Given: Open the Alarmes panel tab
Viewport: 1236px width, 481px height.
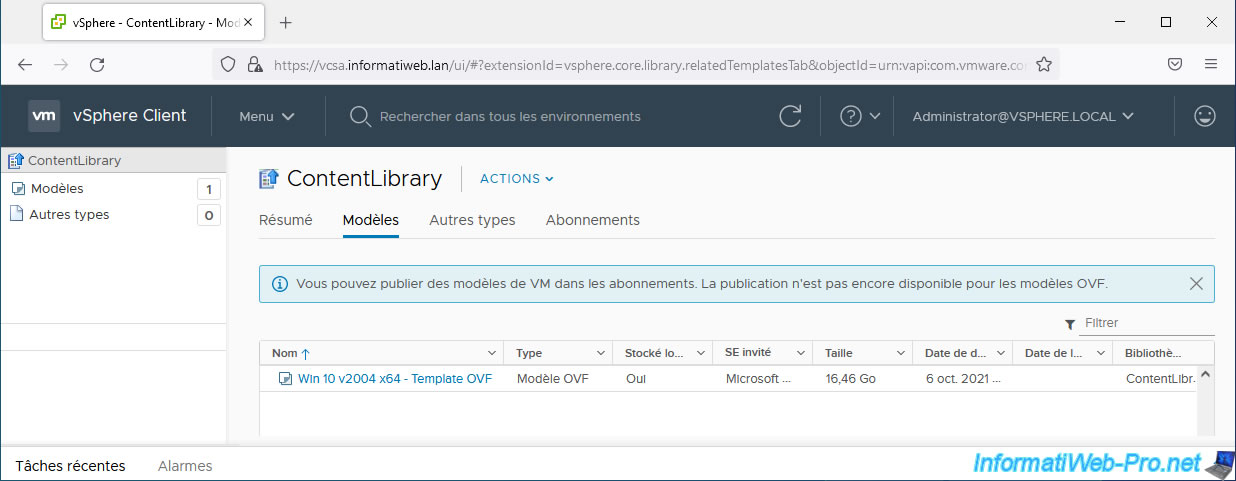Looking at the screenshot, I should click(x=185, y=466).
